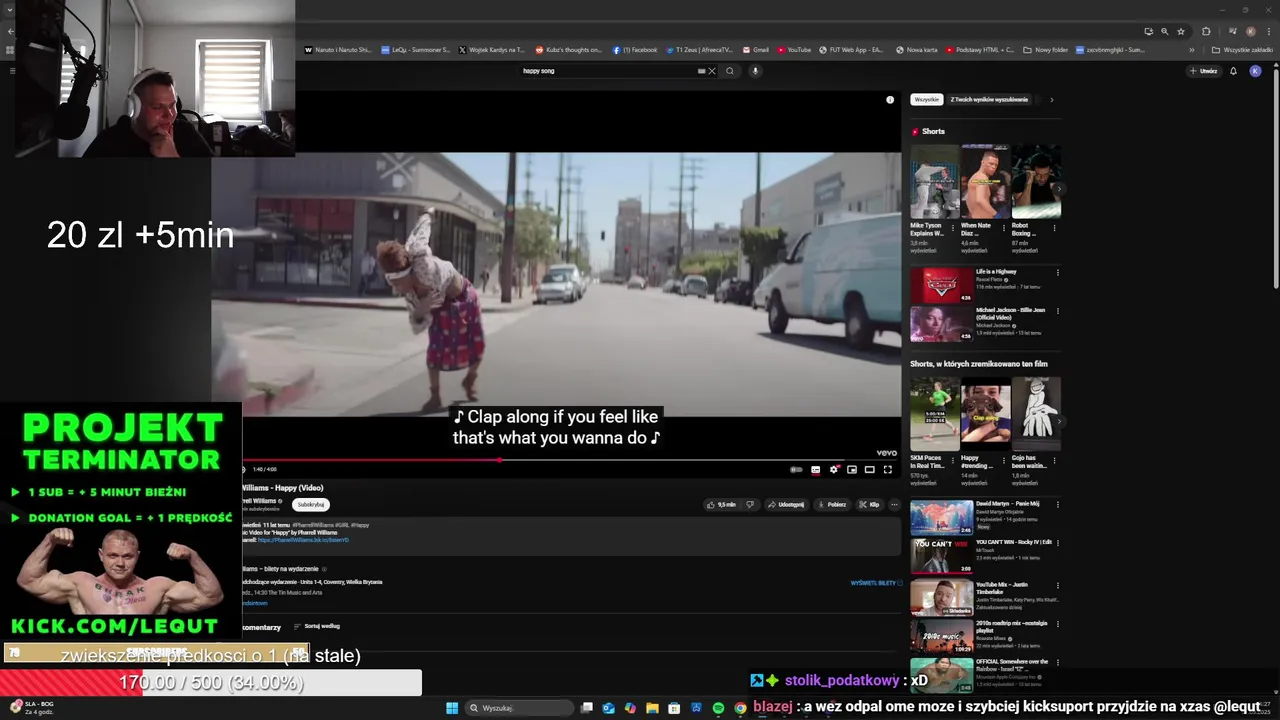Click WYŚWIETL BILETY link

click(876, 582)
